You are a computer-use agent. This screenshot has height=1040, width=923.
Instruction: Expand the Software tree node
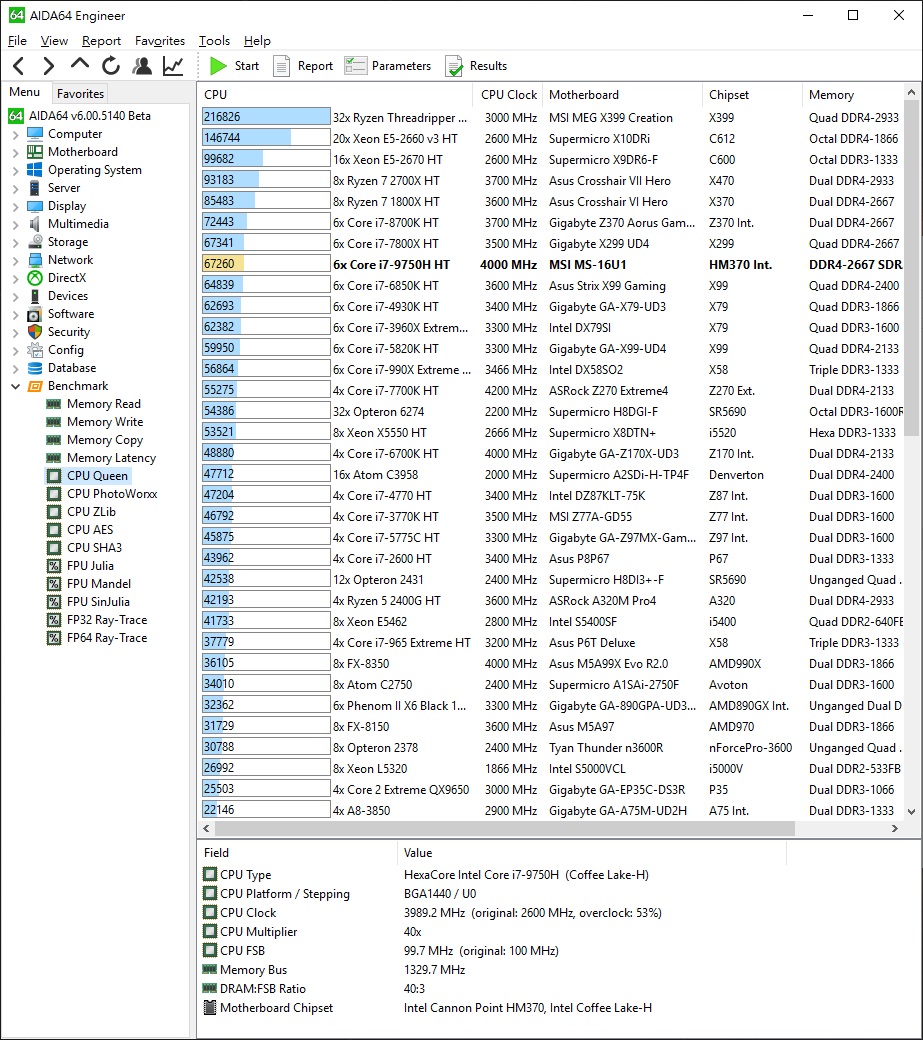15,314
